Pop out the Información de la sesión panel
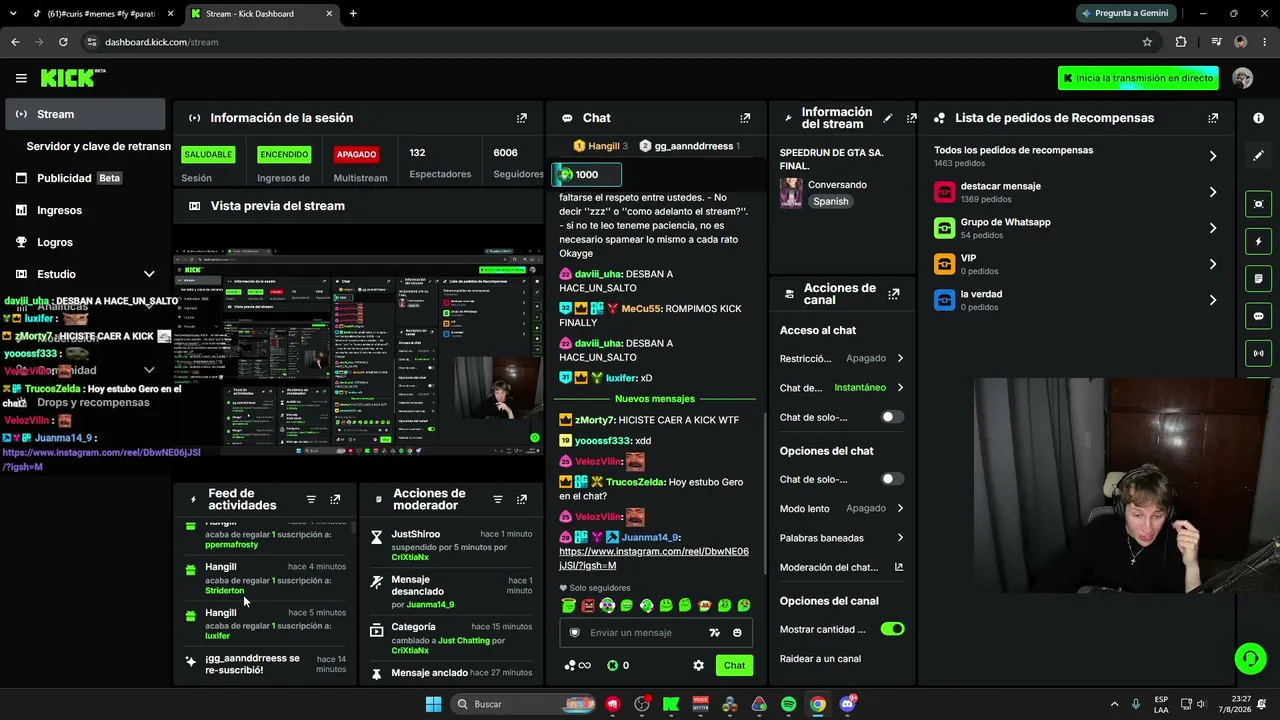Screen dimensions: 1280x720 pos(521,118)
